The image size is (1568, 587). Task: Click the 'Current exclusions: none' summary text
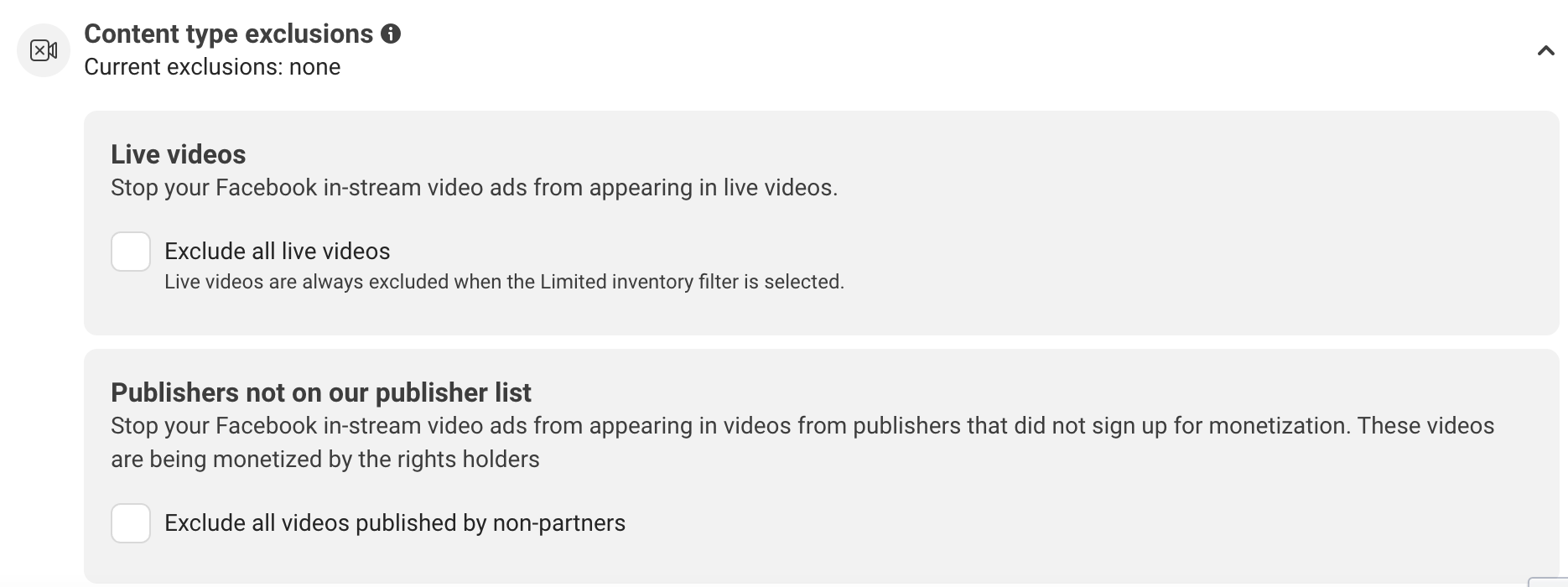212,67
